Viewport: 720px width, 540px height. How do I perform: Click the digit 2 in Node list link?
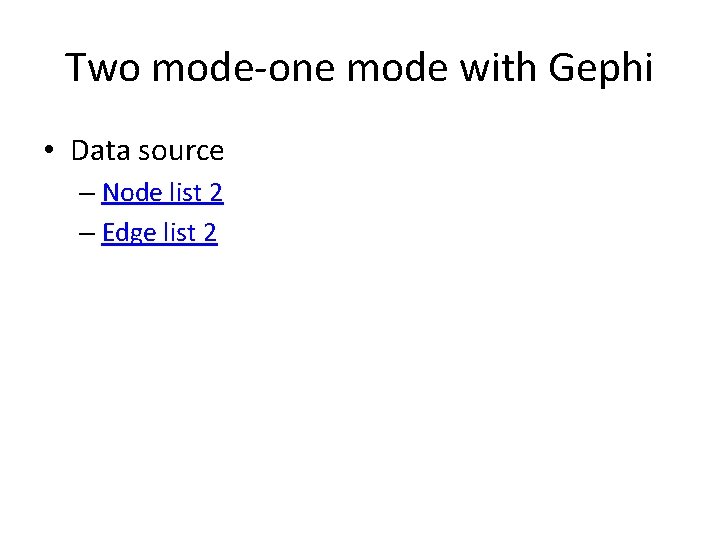tap(216, 192)
